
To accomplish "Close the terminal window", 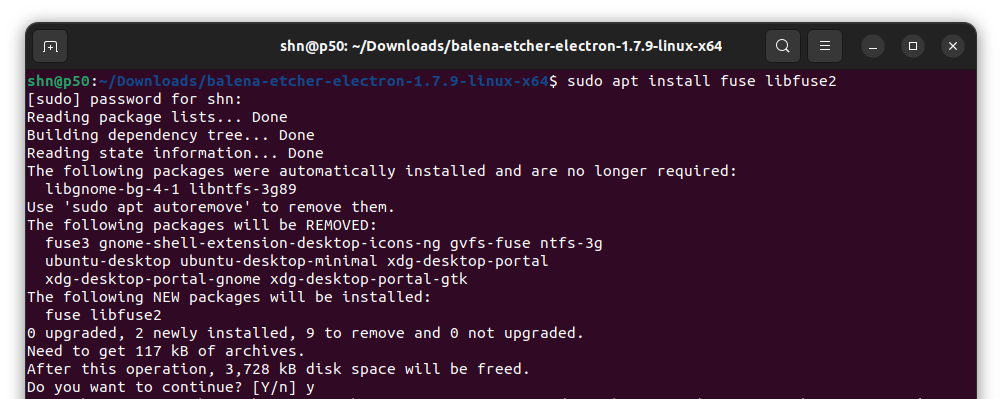I will [x=953, y=46].
